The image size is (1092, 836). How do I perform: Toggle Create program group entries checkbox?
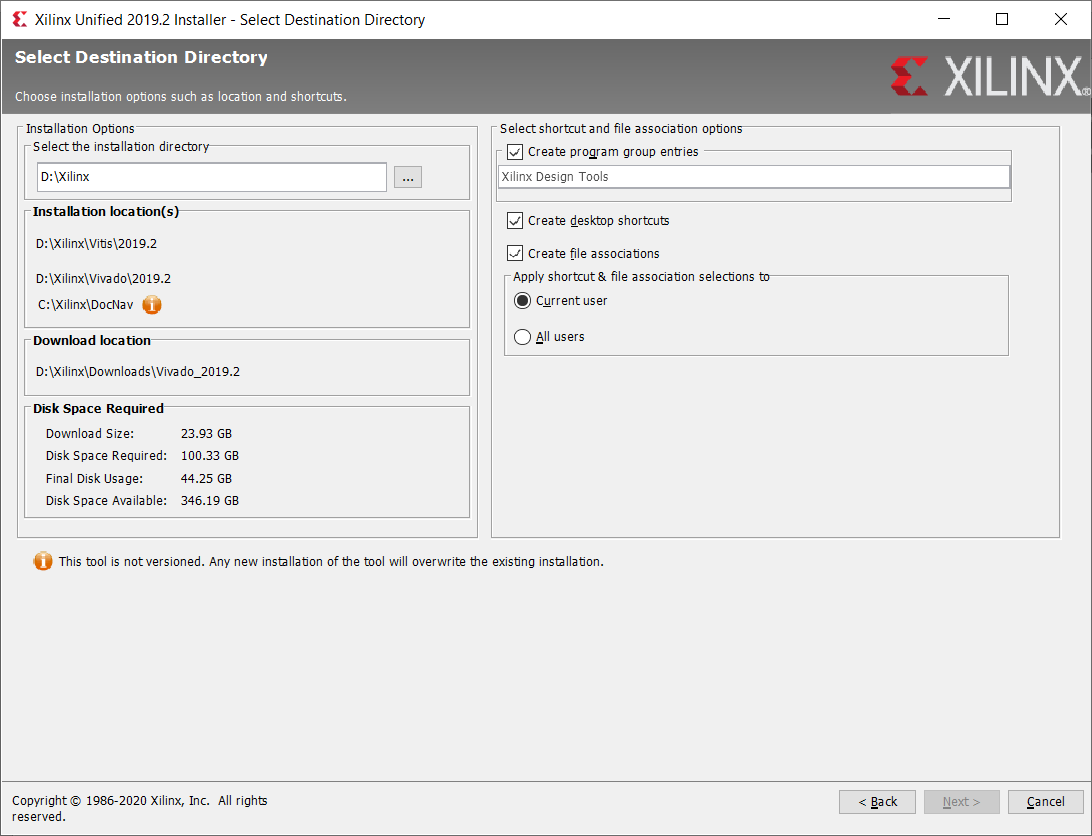pos(515,152)
